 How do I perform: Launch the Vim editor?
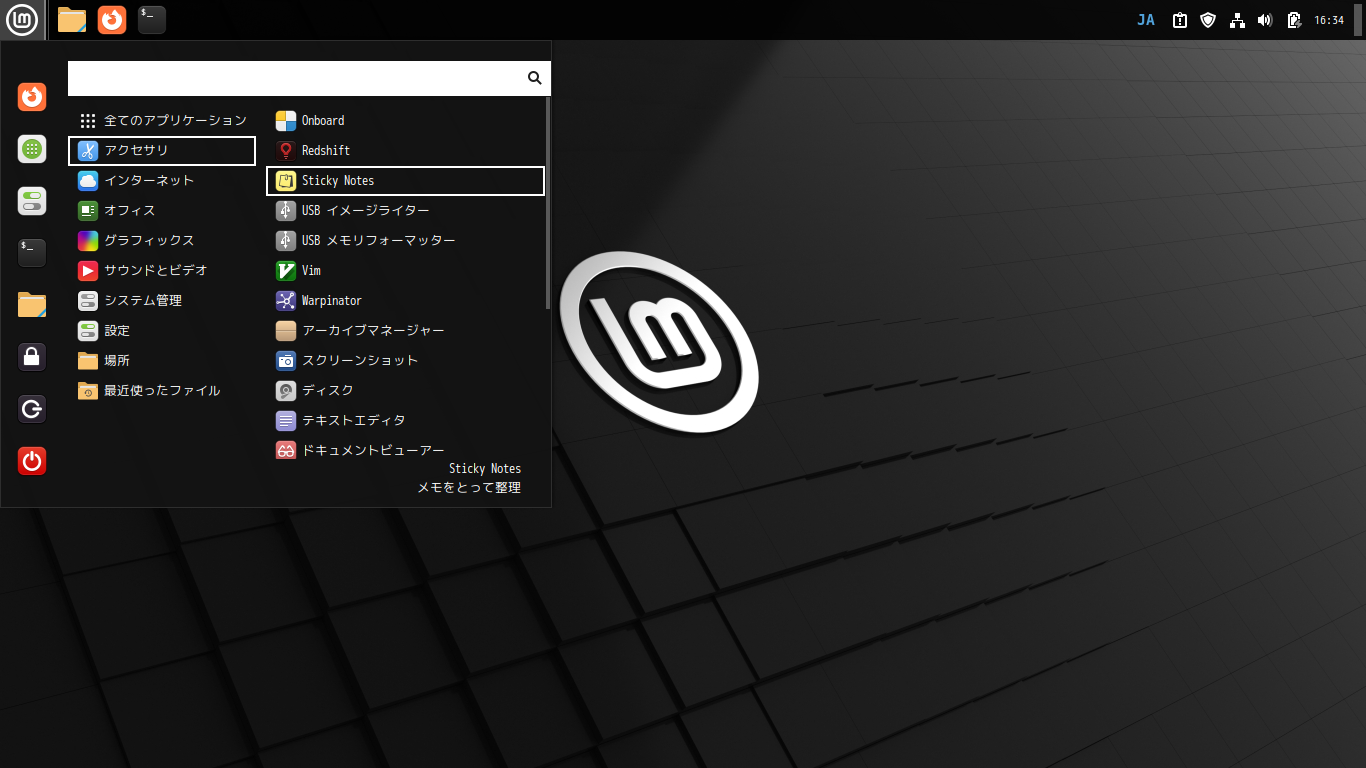click(x=405, y=271)
